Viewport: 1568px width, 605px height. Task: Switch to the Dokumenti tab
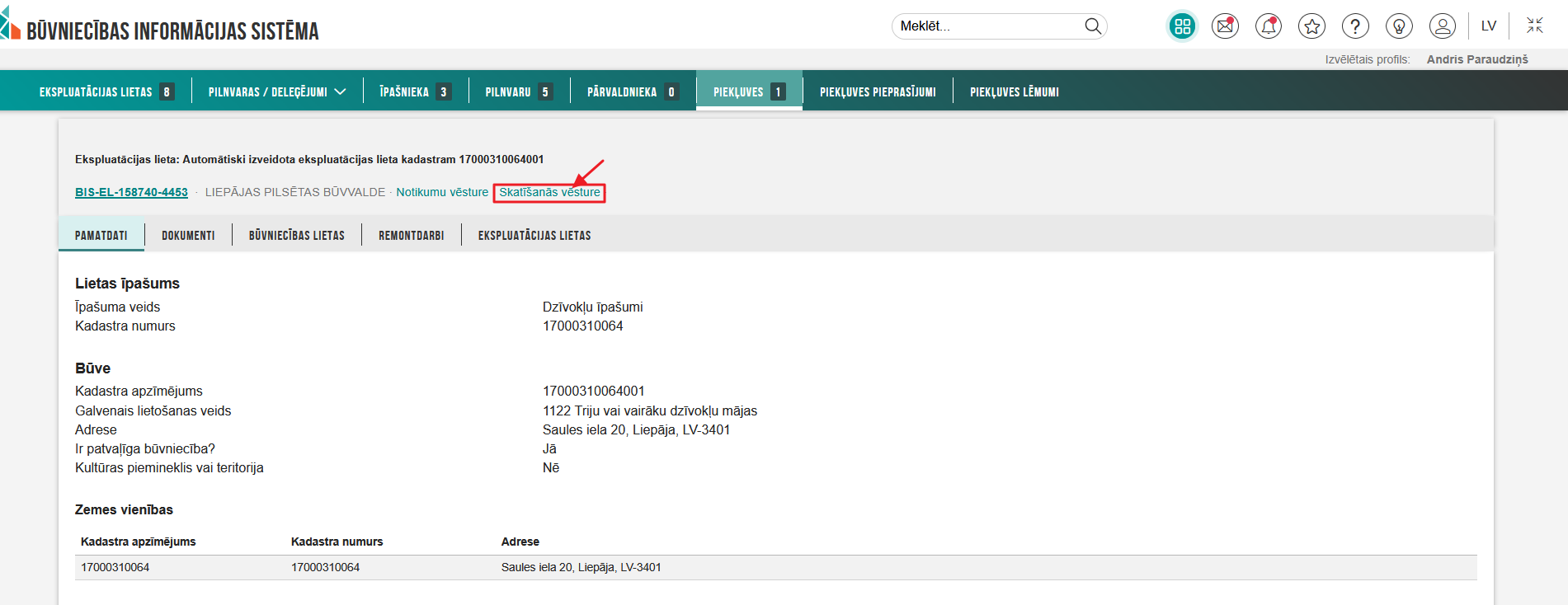point(188,235)
